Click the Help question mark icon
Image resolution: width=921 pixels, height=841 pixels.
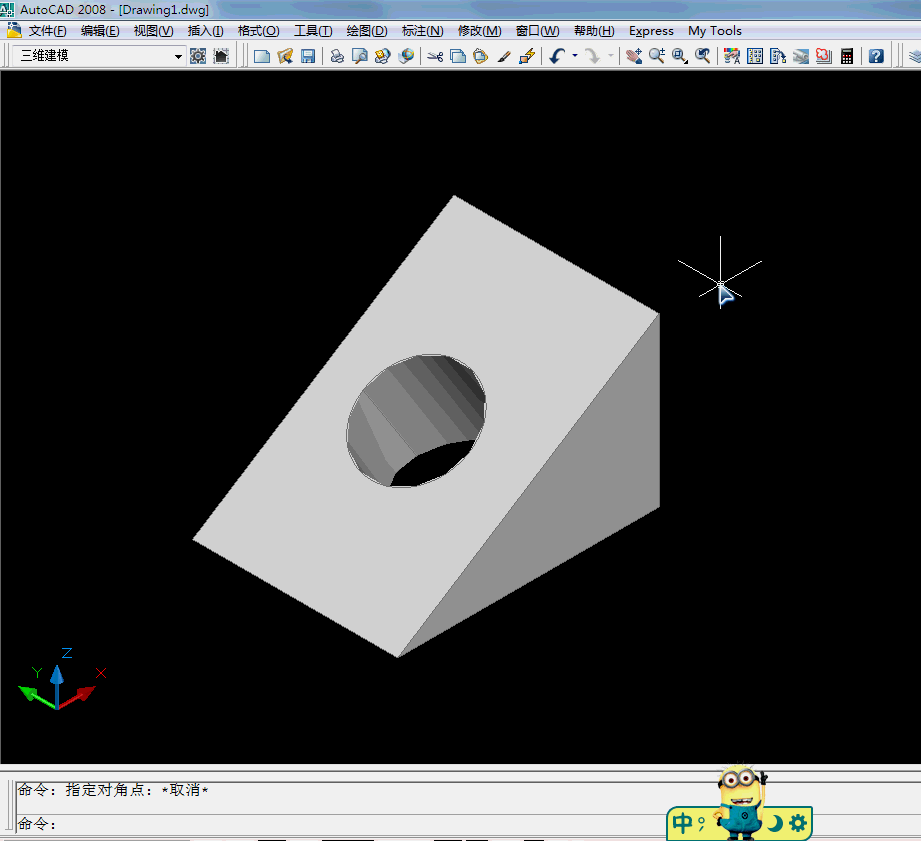coord(876,56)
